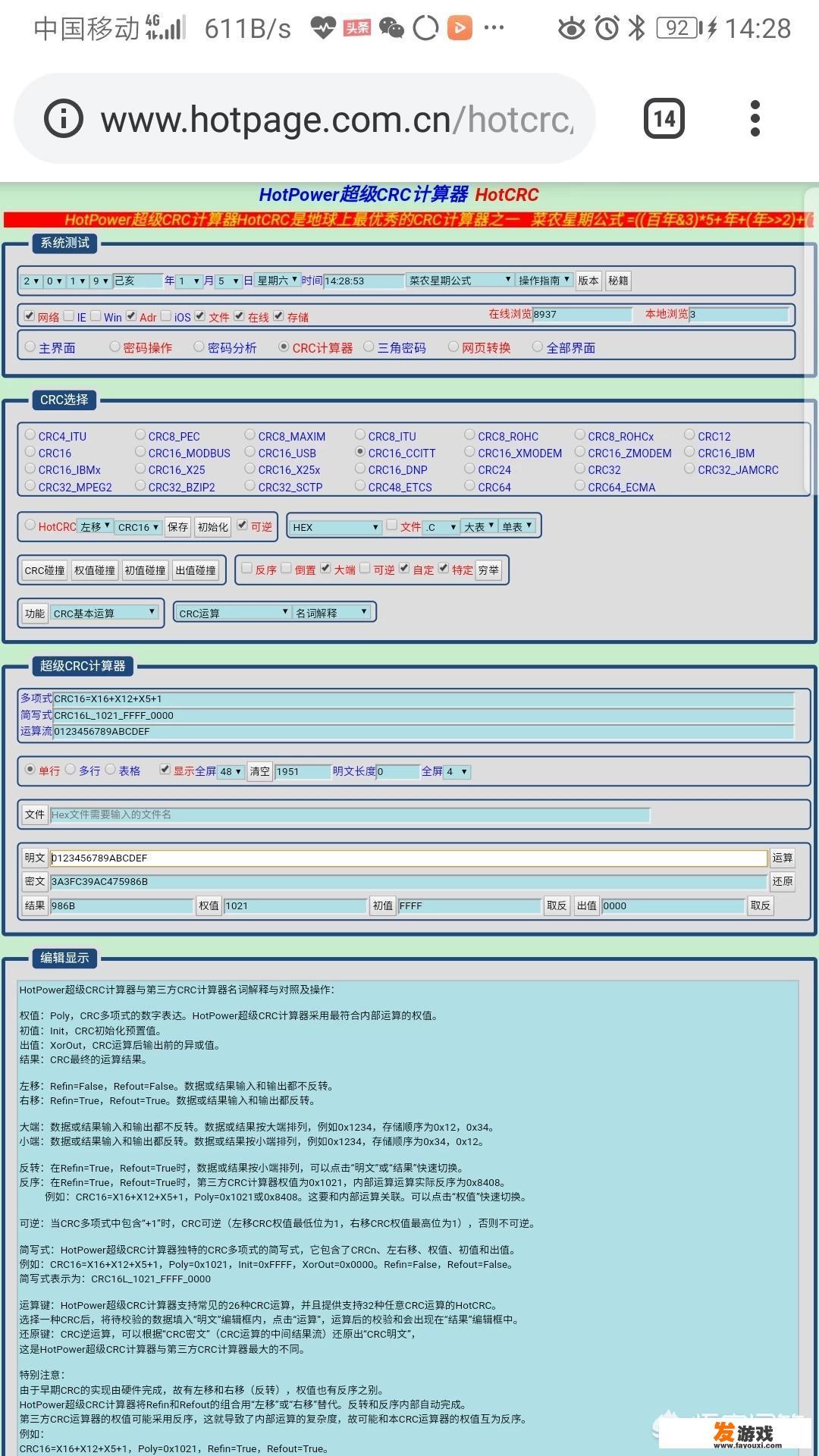Tap the site information icon in address bar
The width and height of the screenshot is (819, 1456).
pos(63,118)
